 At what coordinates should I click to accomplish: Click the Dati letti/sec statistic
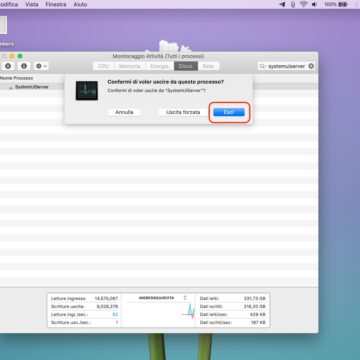(233, 314)
